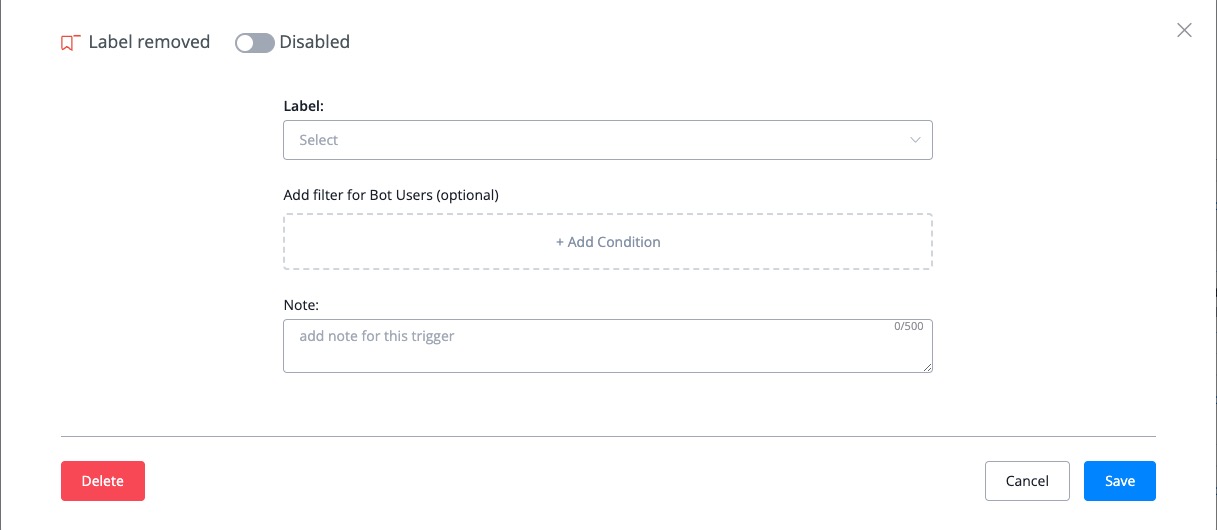Screen dimensions: 1217x530
Task: Click the Disabled status text beside the switch
Action: pos(314,42)
